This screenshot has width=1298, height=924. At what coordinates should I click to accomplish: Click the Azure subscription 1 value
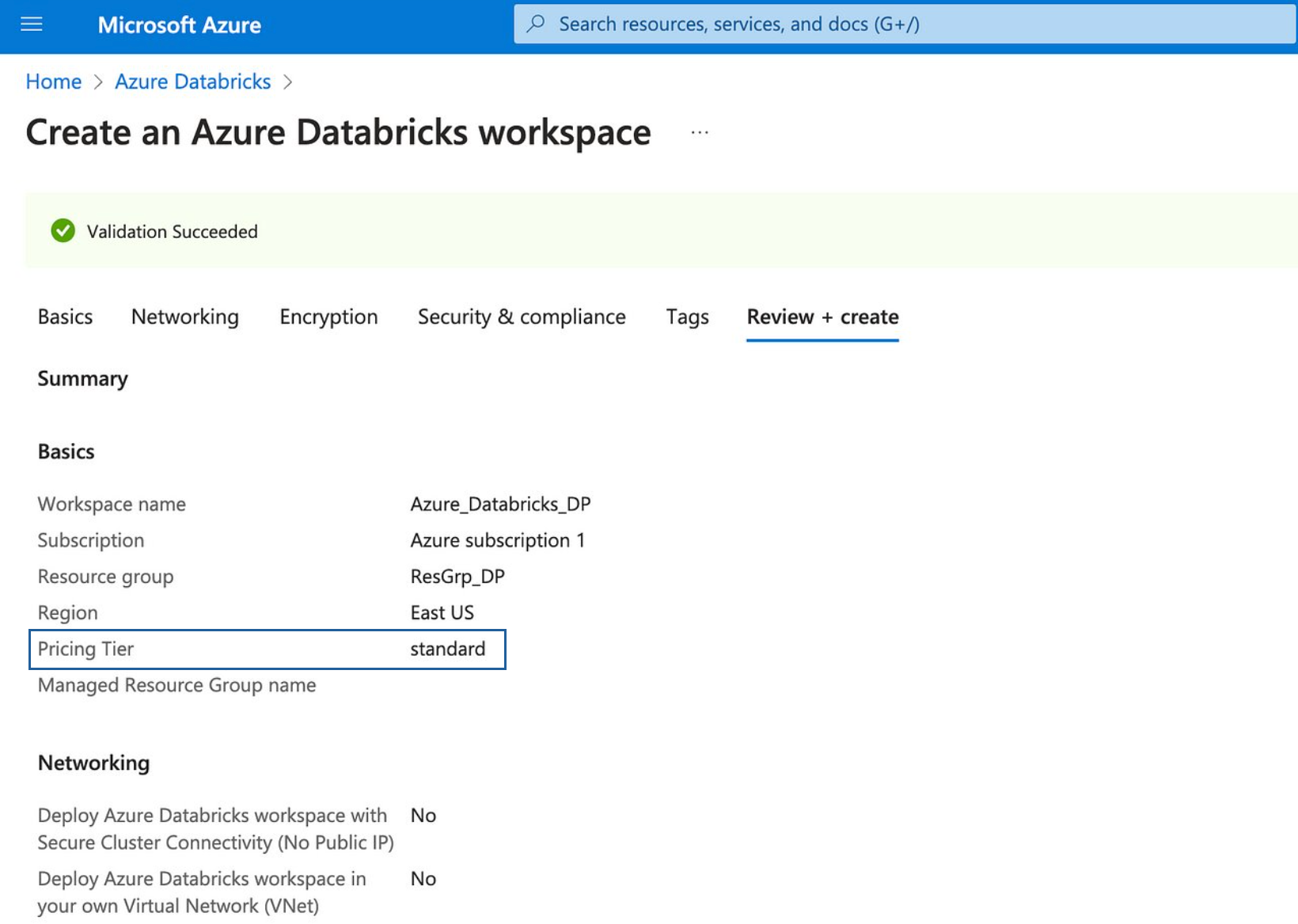tap(497, 540)
